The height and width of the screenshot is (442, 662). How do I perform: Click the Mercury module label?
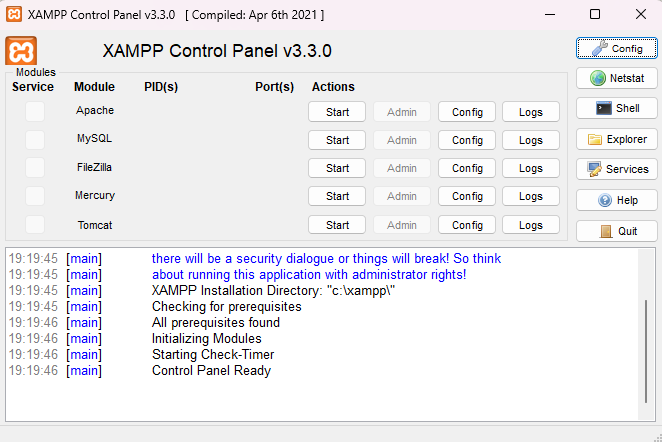pyautogui.click(x=95, y=195)
